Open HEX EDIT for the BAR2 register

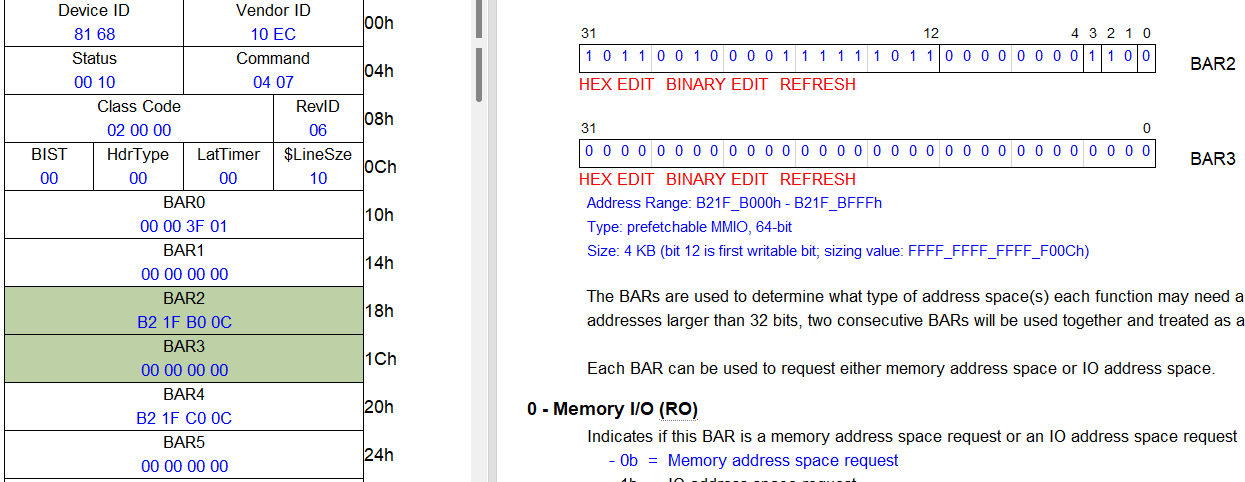pos(616,85)
